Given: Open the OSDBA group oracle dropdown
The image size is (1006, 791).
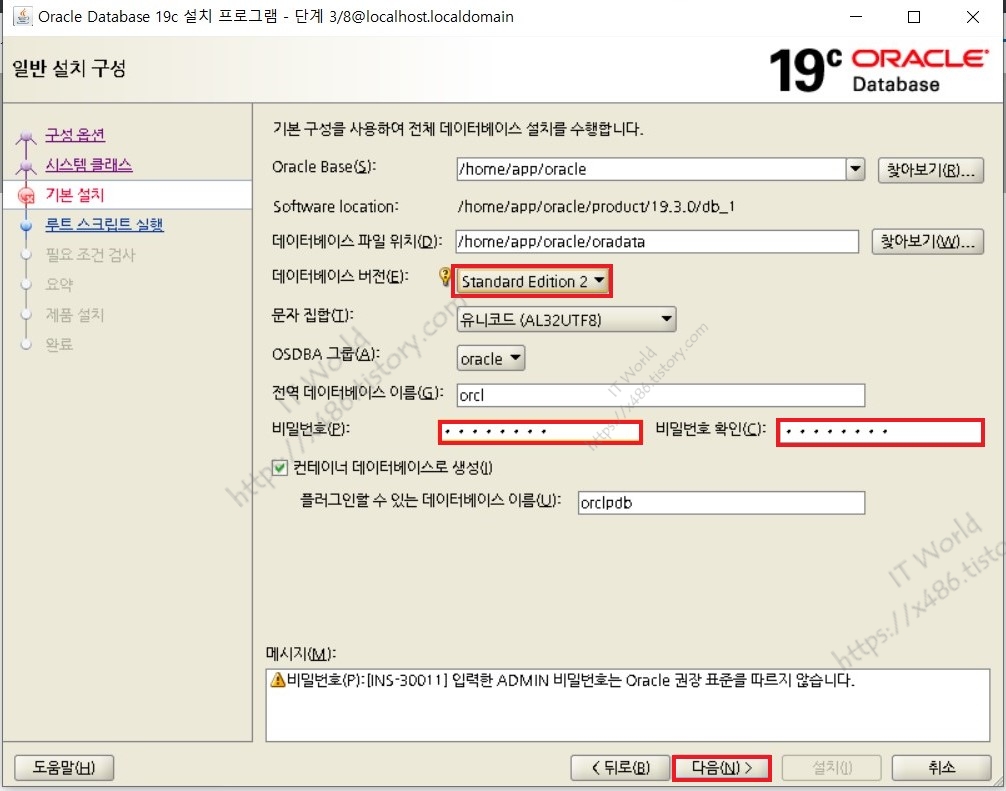Looking at the screenshot, I should tap(491, 359).
